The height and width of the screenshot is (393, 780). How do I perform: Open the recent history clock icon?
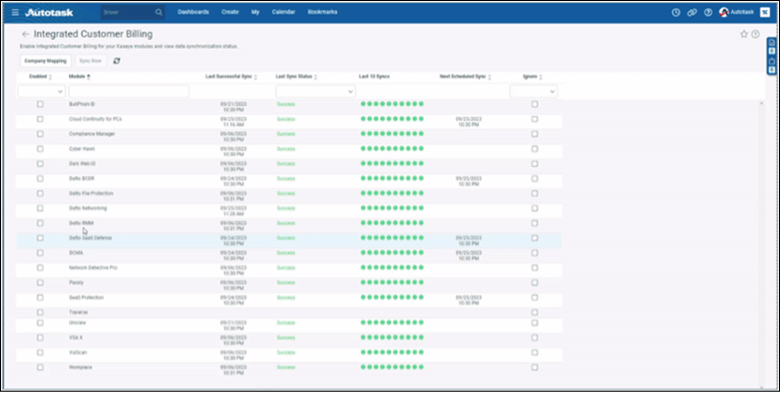coord(676,12)
